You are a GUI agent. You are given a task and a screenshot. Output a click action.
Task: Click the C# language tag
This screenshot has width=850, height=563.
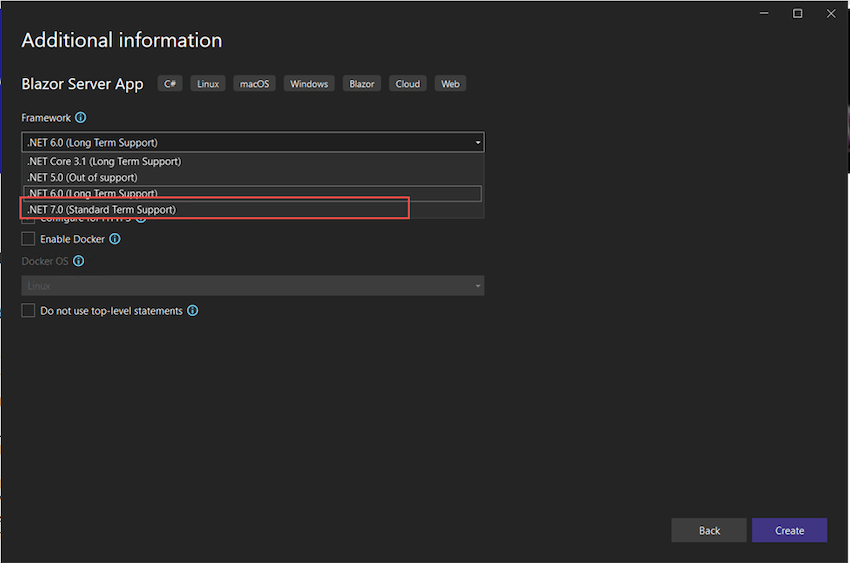(170, 84)
